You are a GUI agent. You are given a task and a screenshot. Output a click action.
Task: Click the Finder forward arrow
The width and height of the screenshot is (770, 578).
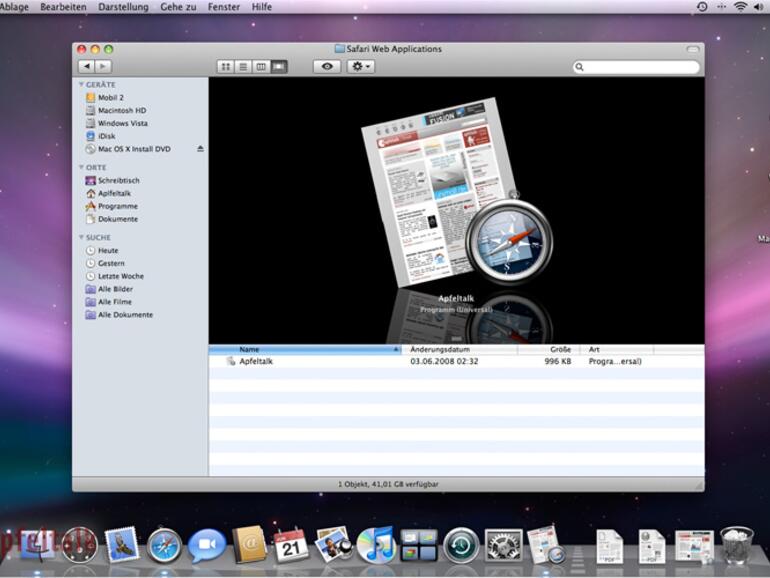[x=101, y=67]
